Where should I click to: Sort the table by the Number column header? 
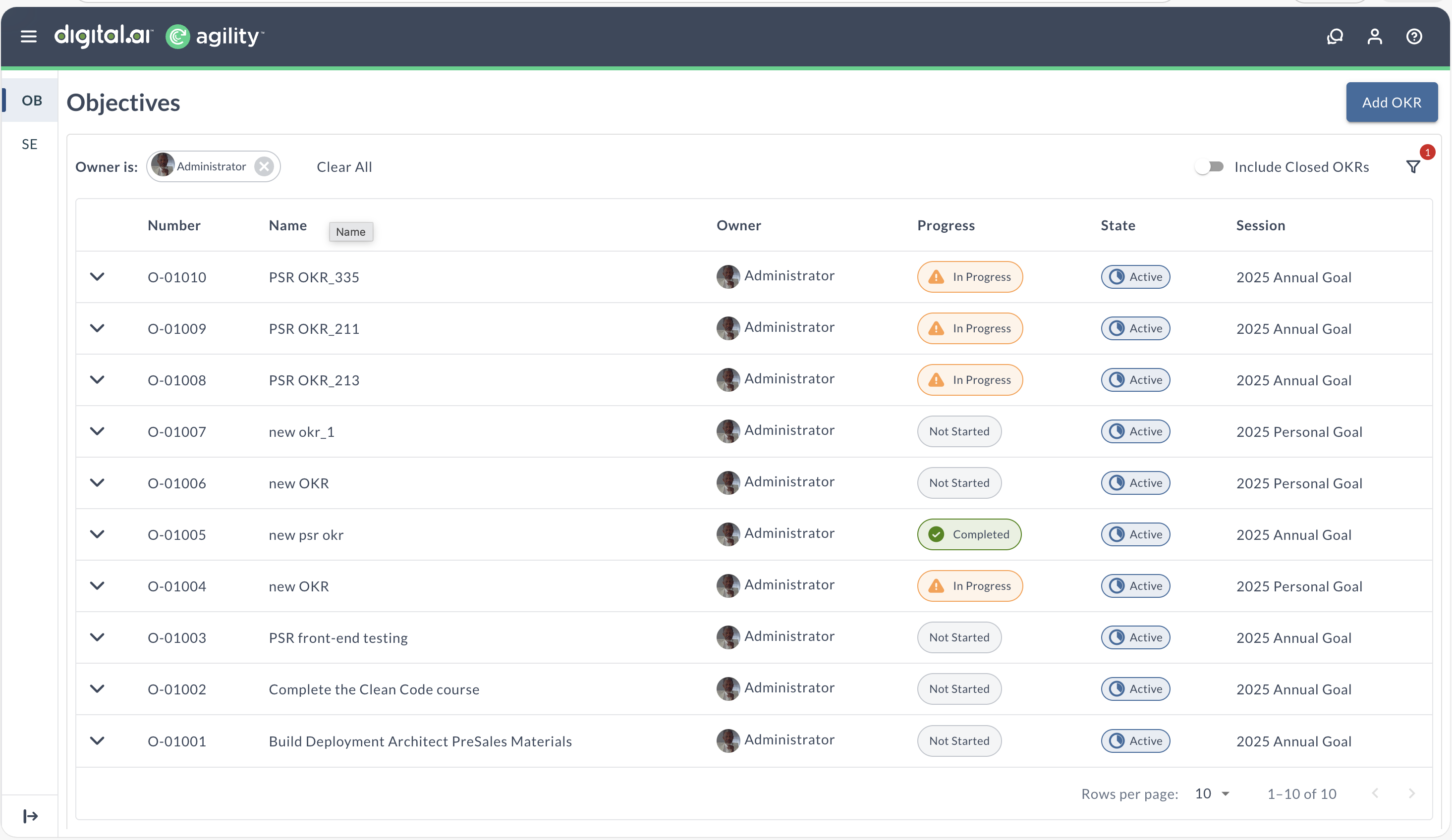pos(174,225)
